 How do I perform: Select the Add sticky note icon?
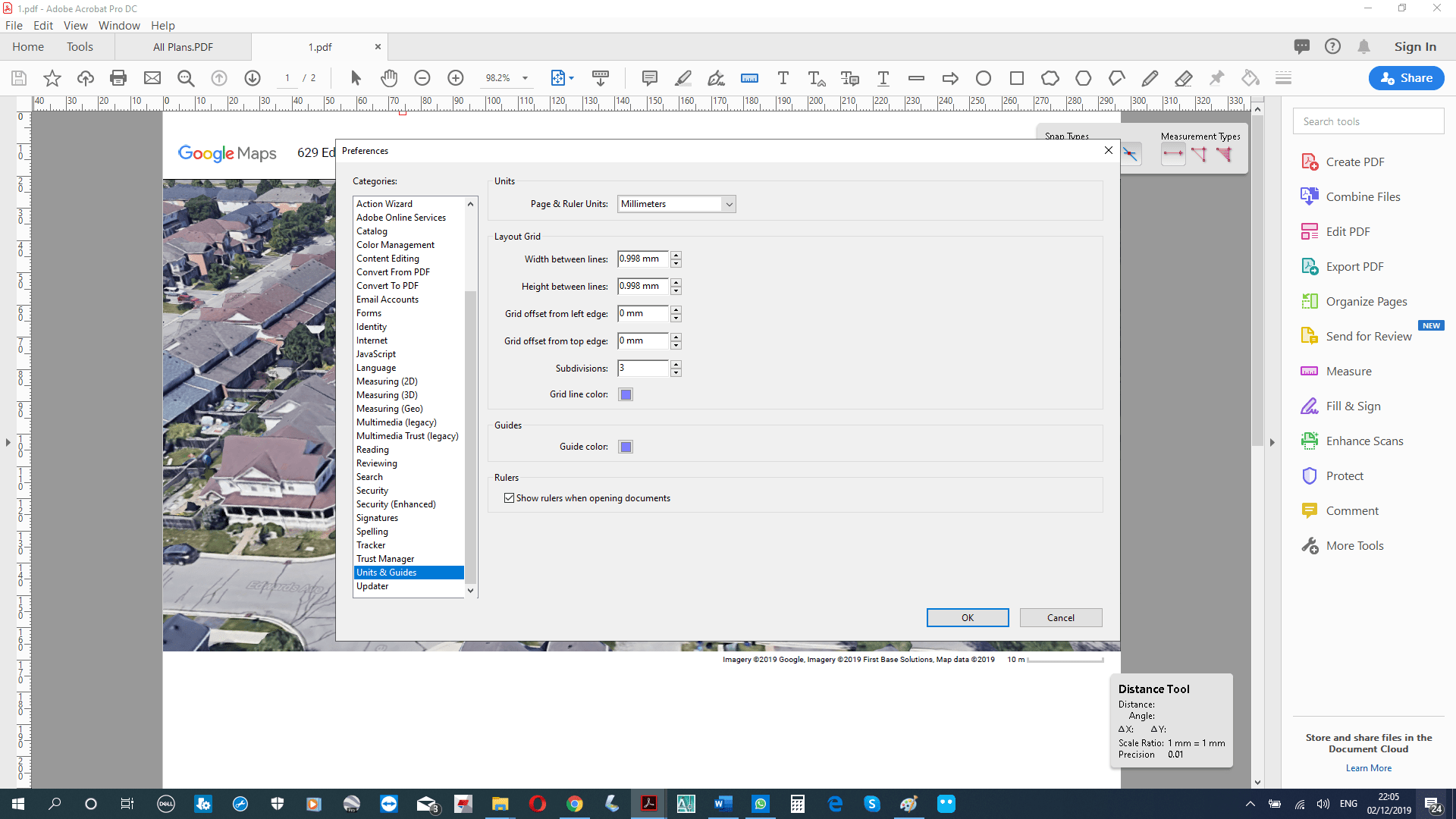pos(649,78)
